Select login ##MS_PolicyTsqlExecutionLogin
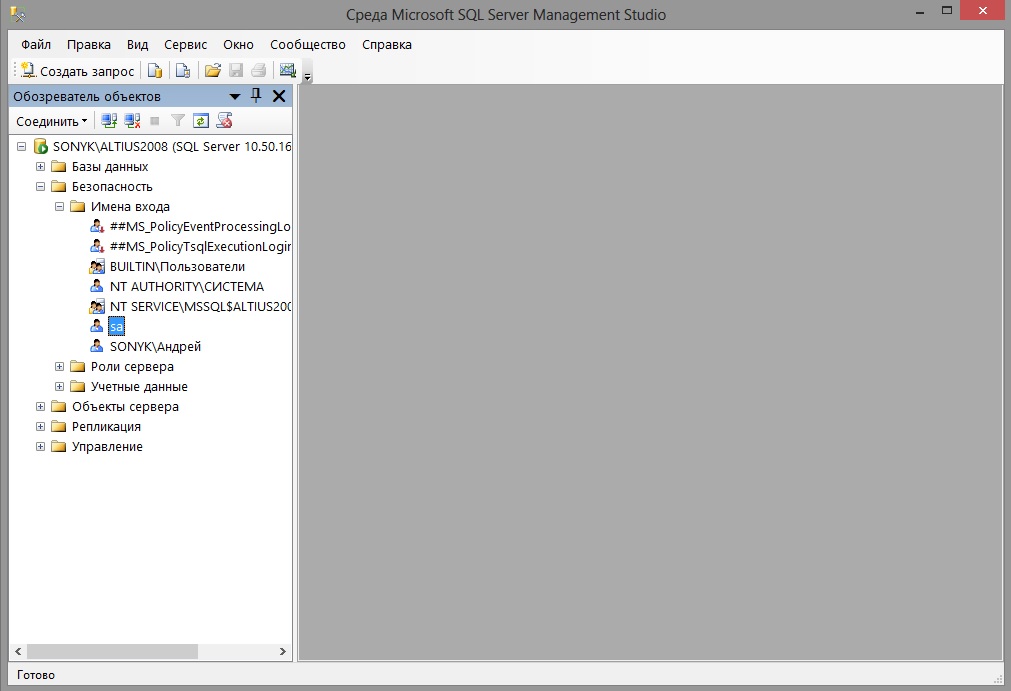 point(200,246)
